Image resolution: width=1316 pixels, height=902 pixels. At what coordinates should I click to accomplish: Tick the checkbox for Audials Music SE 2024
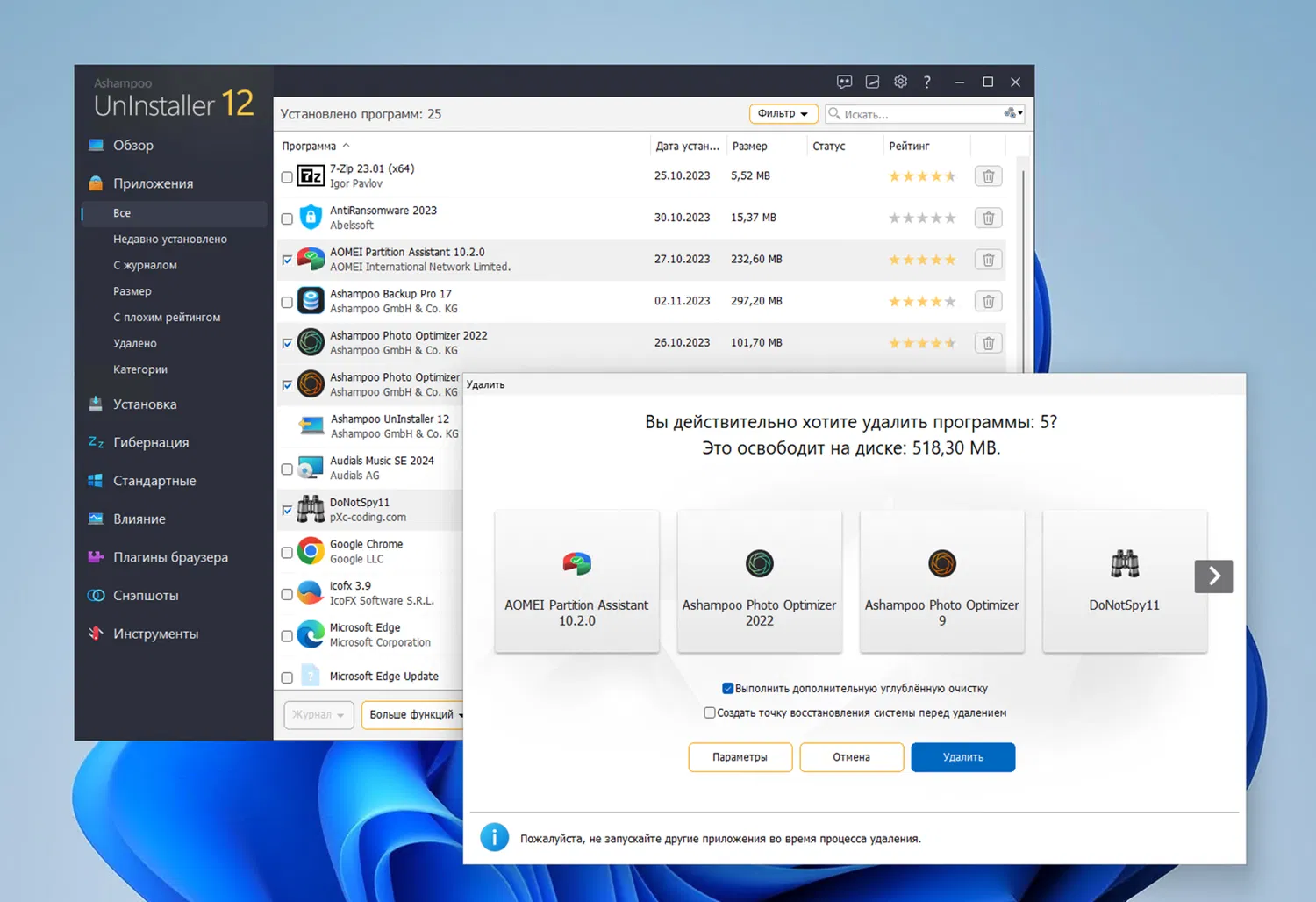pyautogui.click(x=287, y=469)
